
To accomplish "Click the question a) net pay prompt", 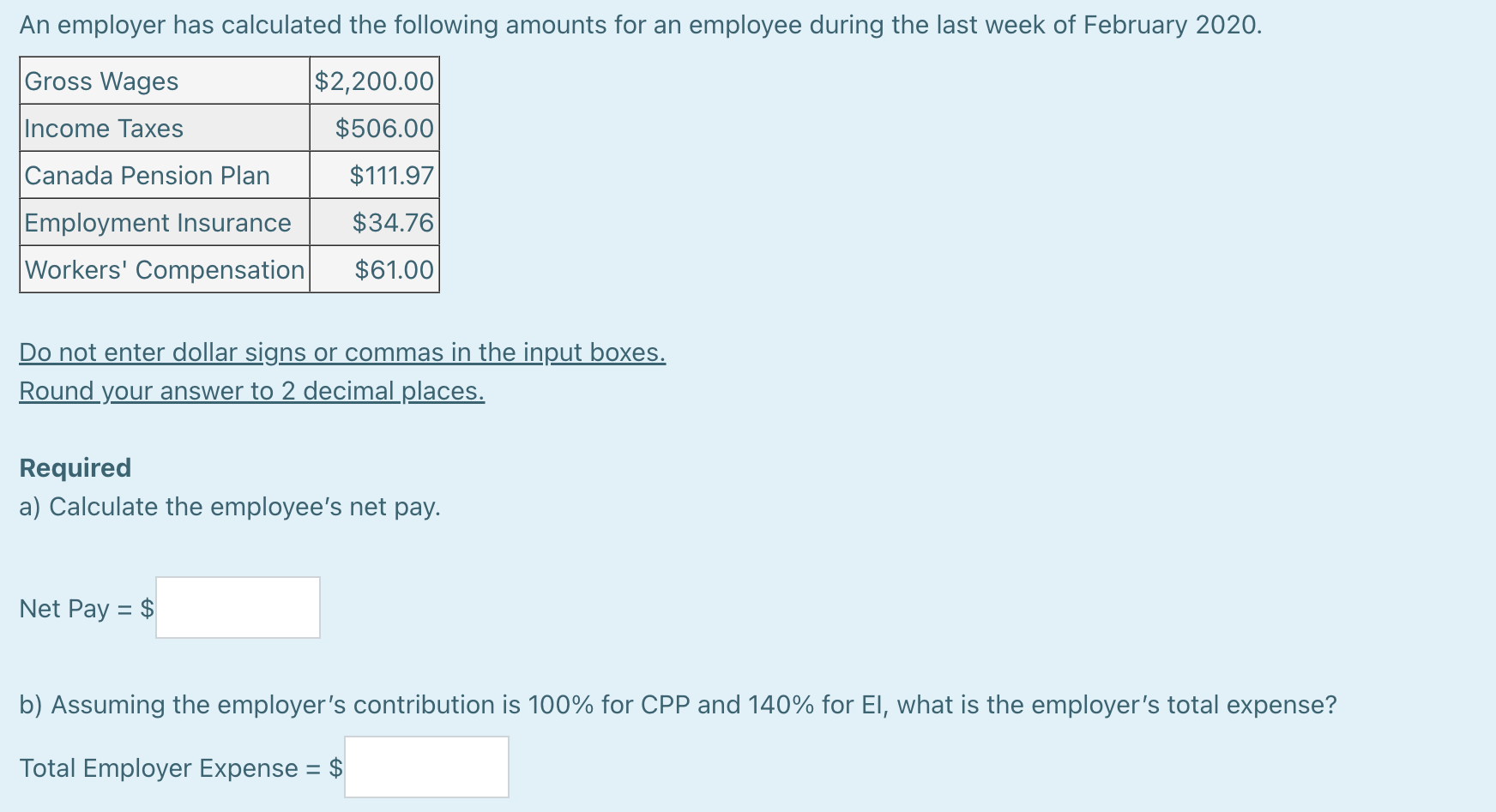I will pyautogui.click(x=230, y=507).
